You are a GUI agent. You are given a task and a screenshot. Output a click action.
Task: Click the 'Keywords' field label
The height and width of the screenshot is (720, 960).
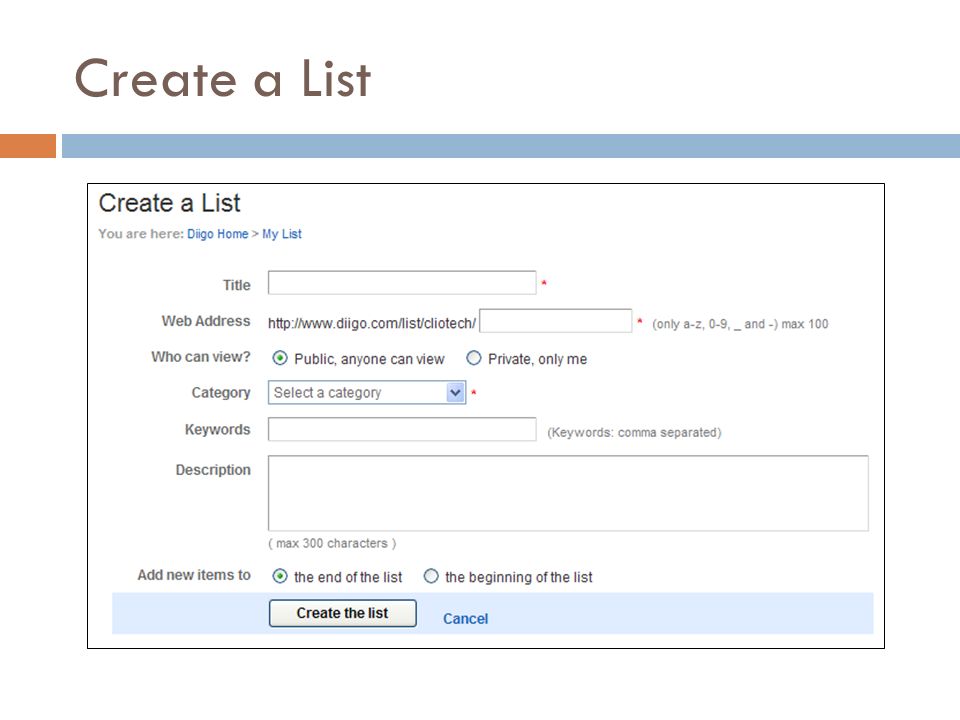217,429
